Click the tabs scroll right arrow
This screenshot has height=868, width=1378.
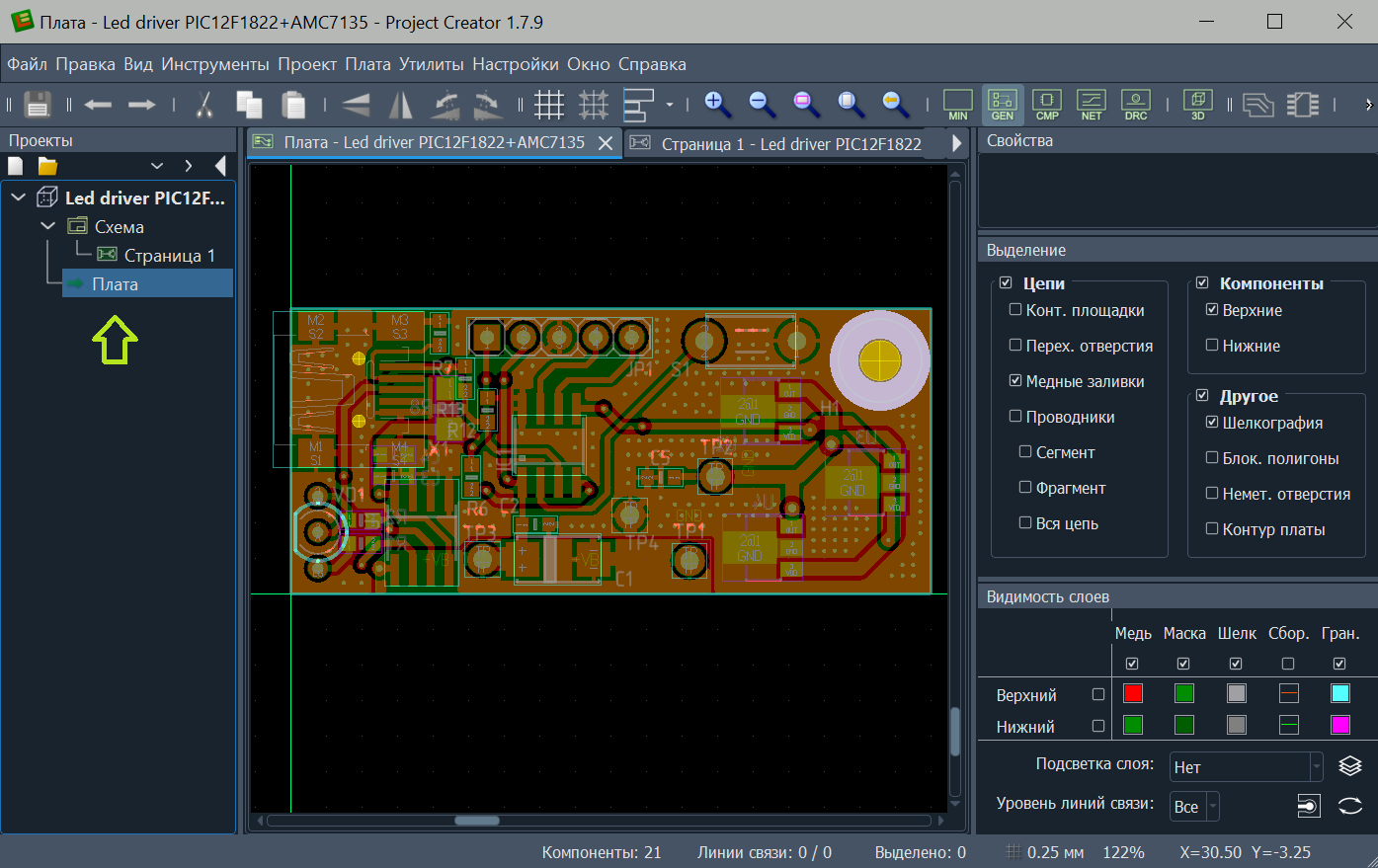pos(956,143)
